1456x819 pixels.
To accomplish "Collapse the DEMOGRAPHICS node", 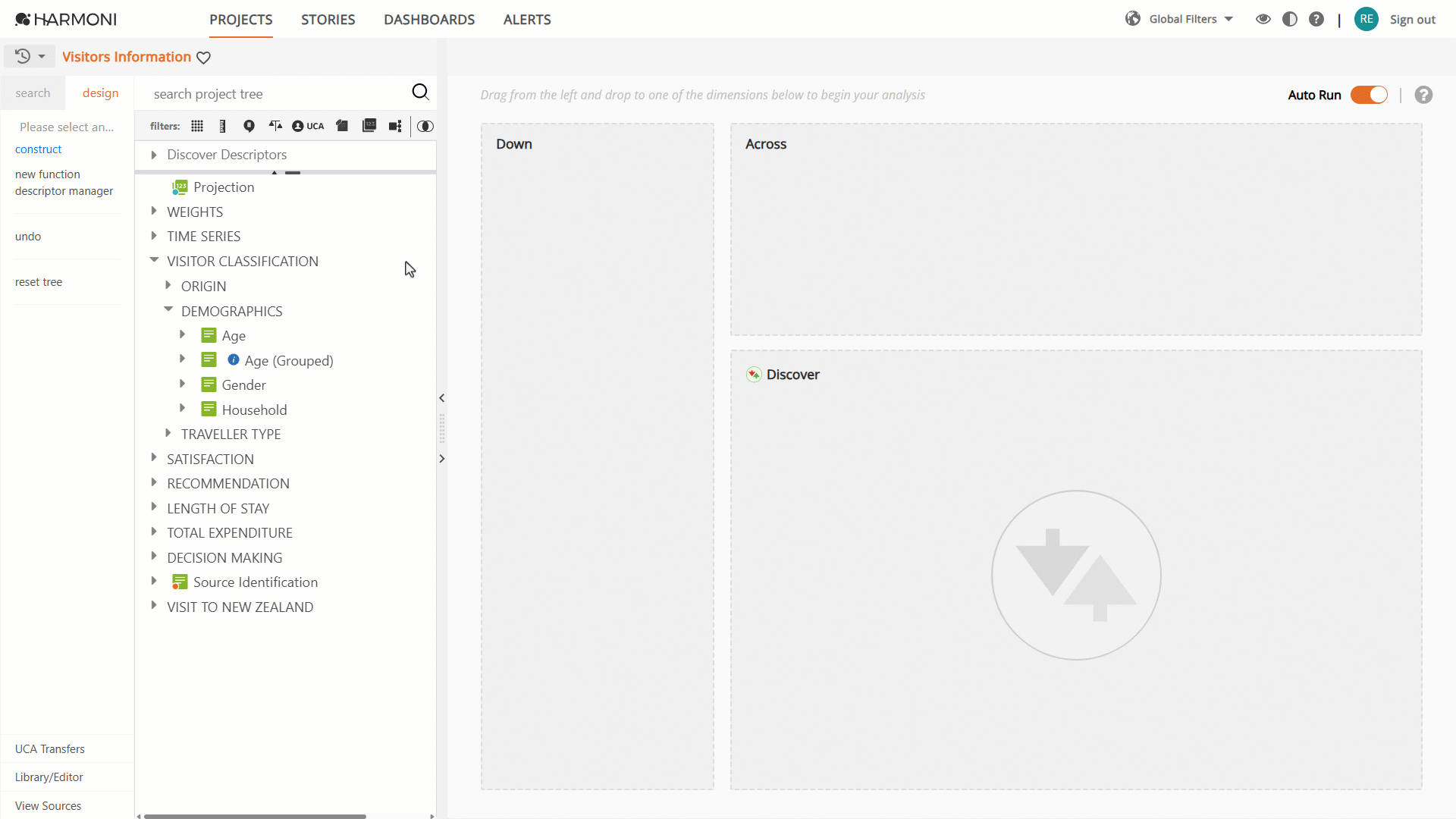I will 168,309.
